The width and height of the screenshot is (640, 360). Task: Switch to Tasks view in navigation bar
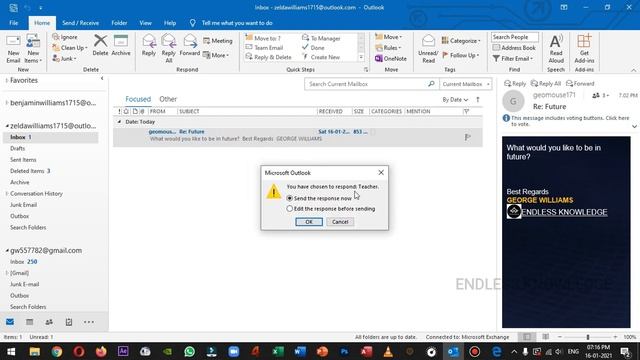[69, 322]
